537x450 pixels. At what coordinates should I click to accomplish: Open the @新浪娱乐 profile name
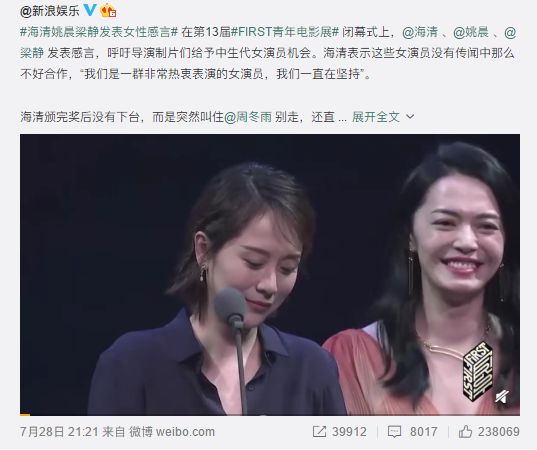49,11
